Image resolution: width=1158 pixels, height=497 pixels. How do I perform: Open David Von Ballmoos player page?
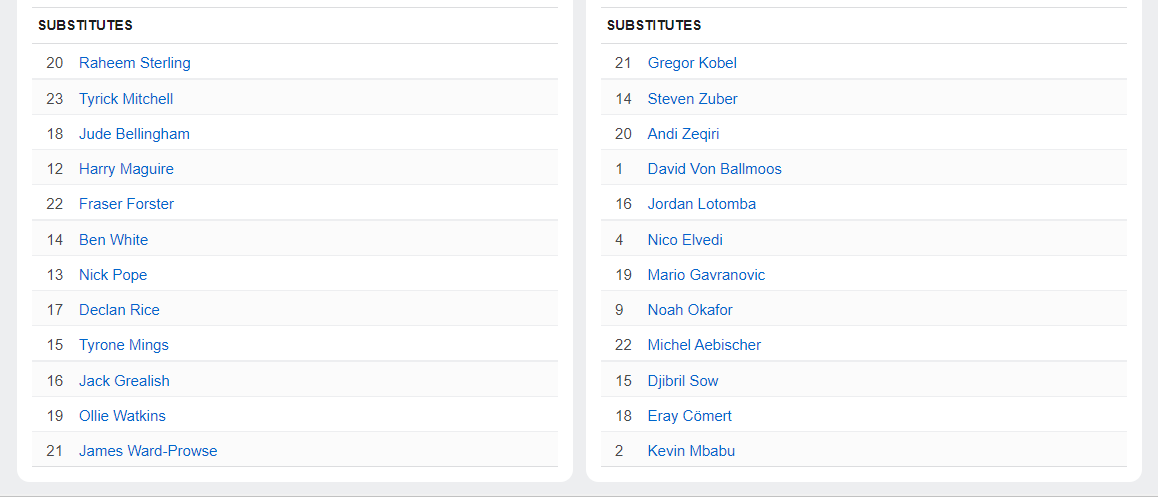(x=714, y=169)
